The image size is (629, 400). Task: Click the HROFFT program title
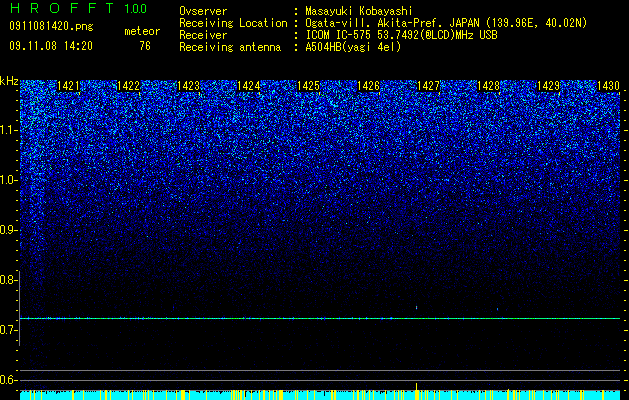pos(62,8)
